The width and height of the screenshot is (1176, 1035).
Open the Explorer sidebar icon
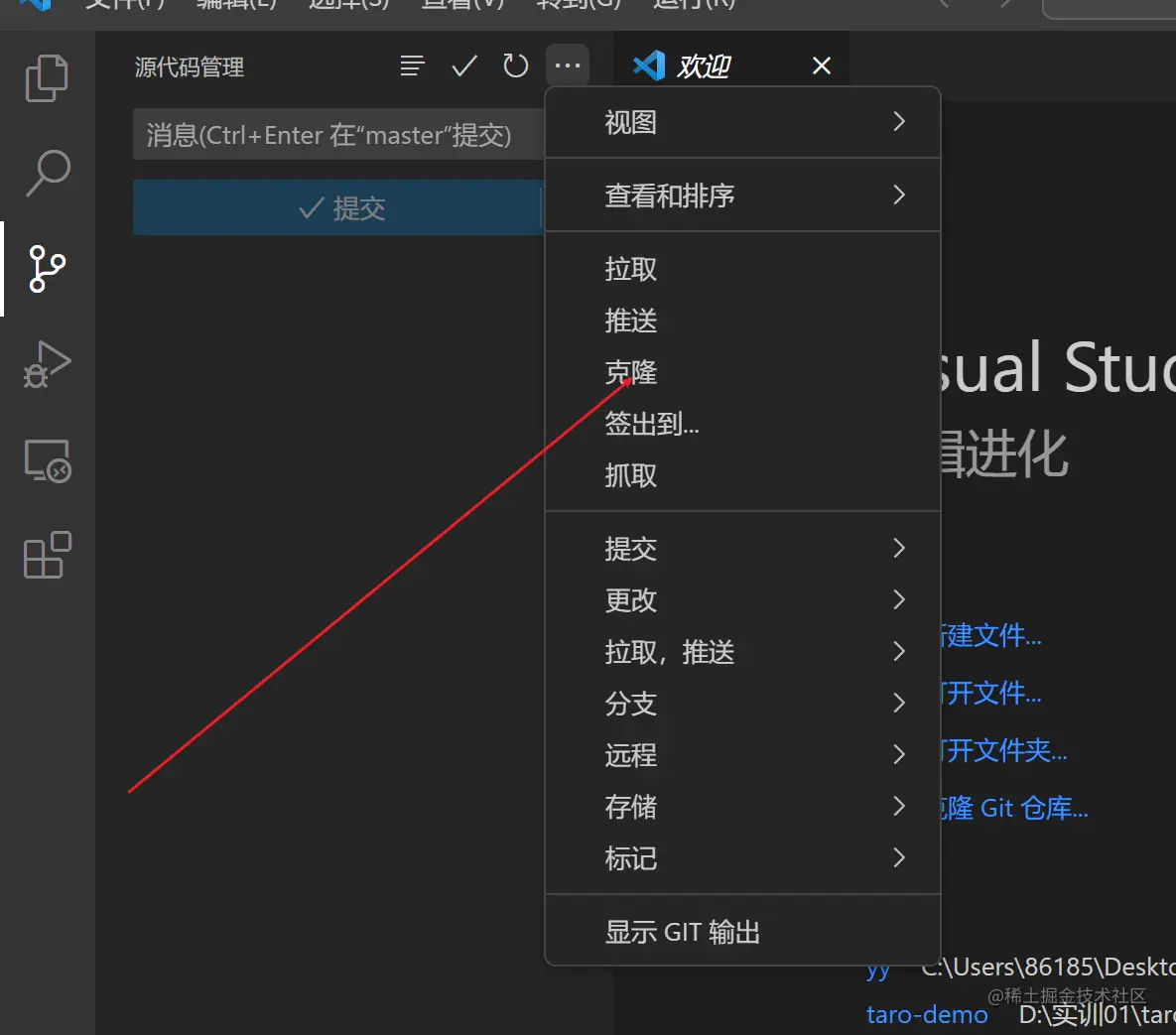[x=46, y=78]
